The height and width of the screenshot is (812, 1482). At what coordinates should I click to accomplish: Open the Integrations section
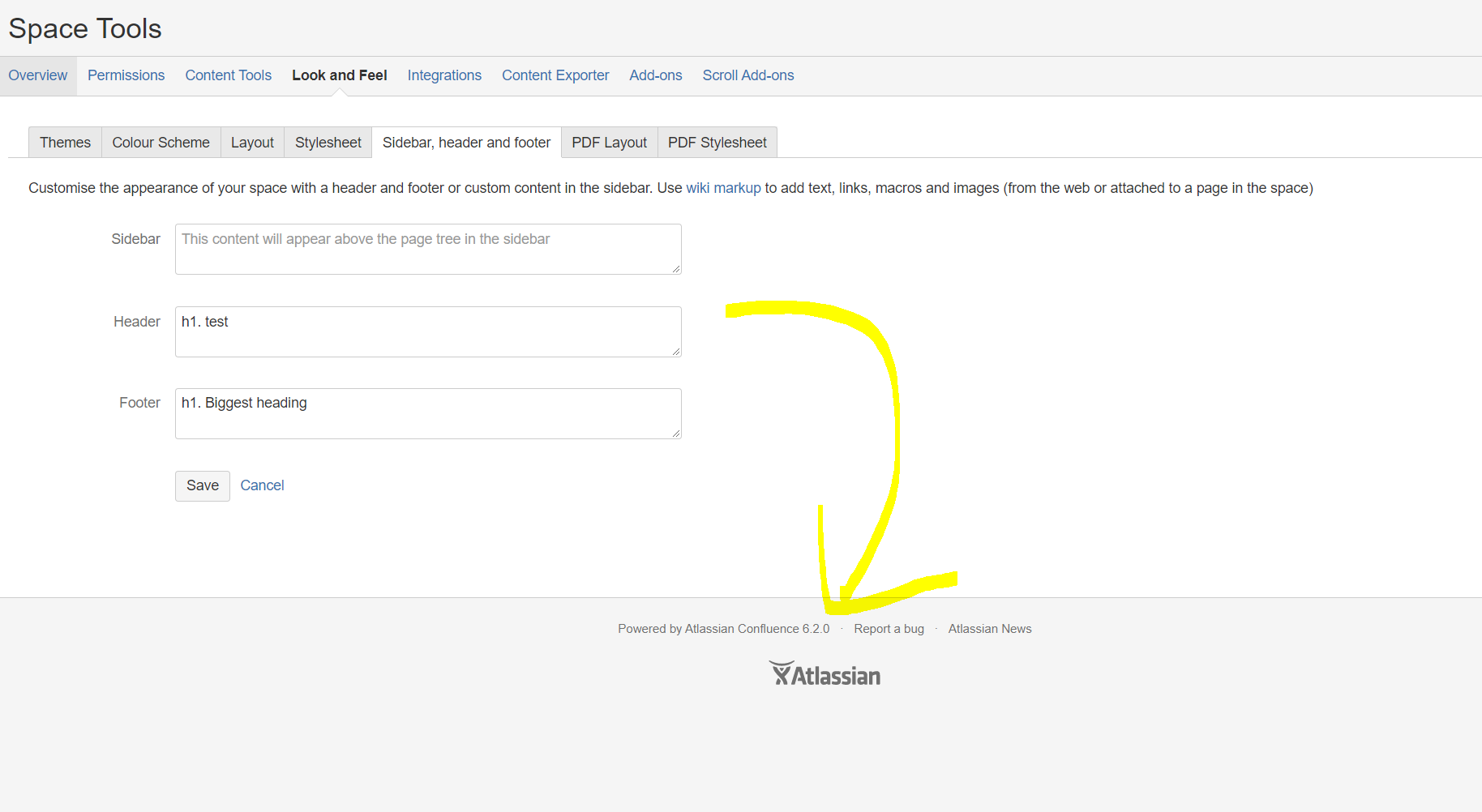click(x=444, y=75)
